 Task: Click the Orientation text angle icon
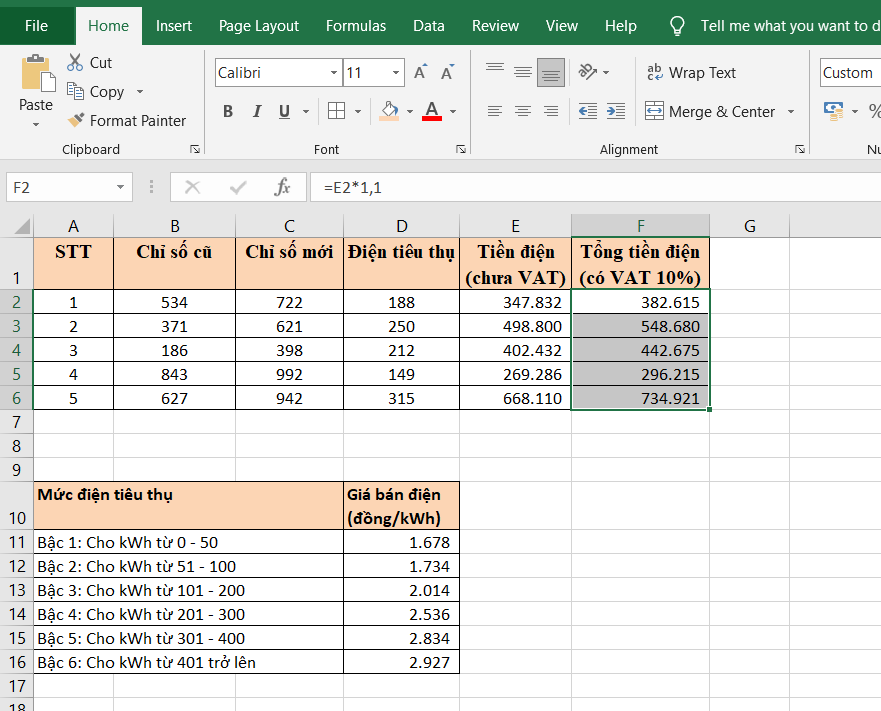[x=588, y=72]
